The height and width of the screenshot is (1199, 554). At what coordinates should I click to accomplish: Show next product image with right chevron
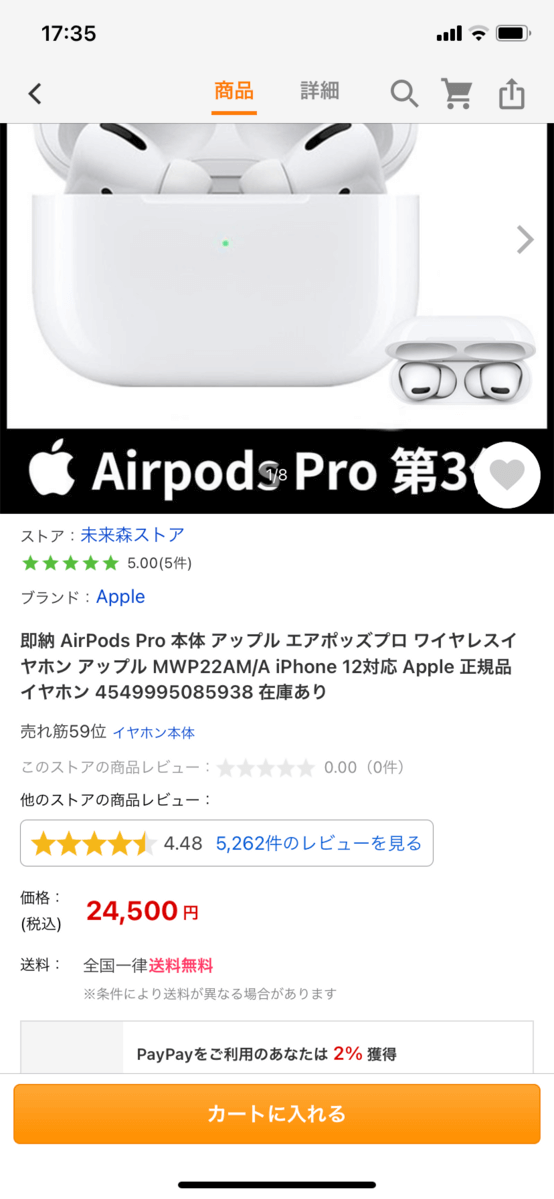(525, 239)
